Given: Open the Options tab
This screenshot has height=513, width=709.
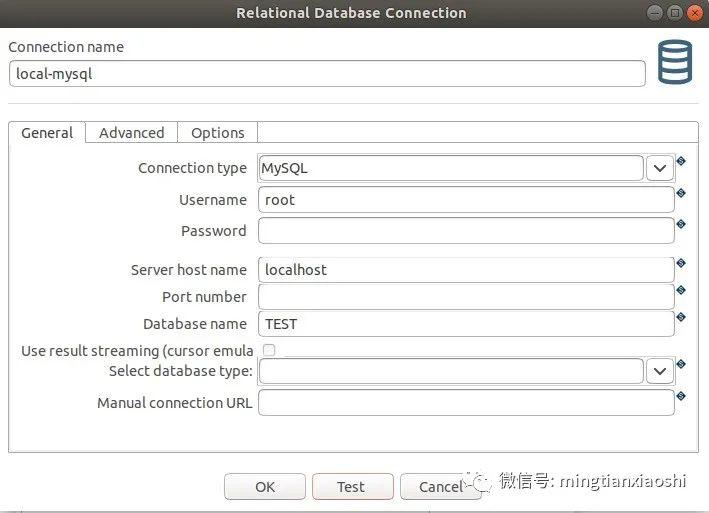Looking at the screenshot, I should [217, 133].
